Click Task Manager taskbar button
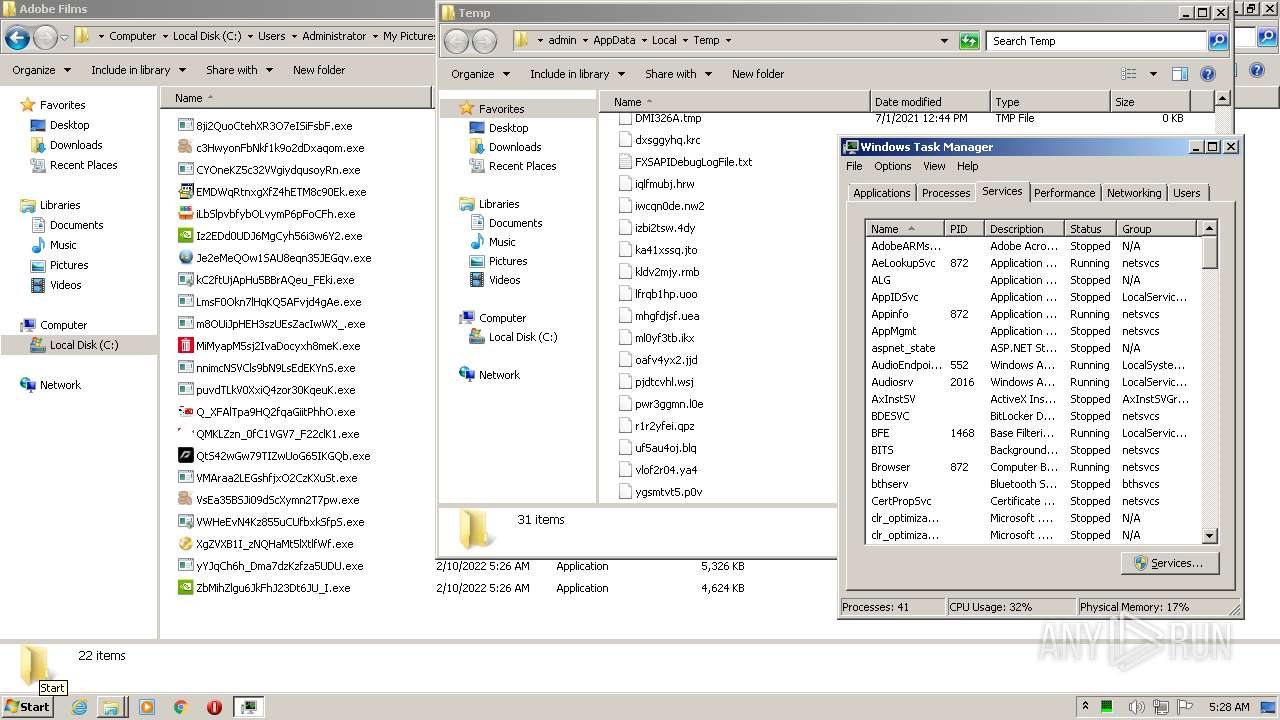 tap(249, 707)
